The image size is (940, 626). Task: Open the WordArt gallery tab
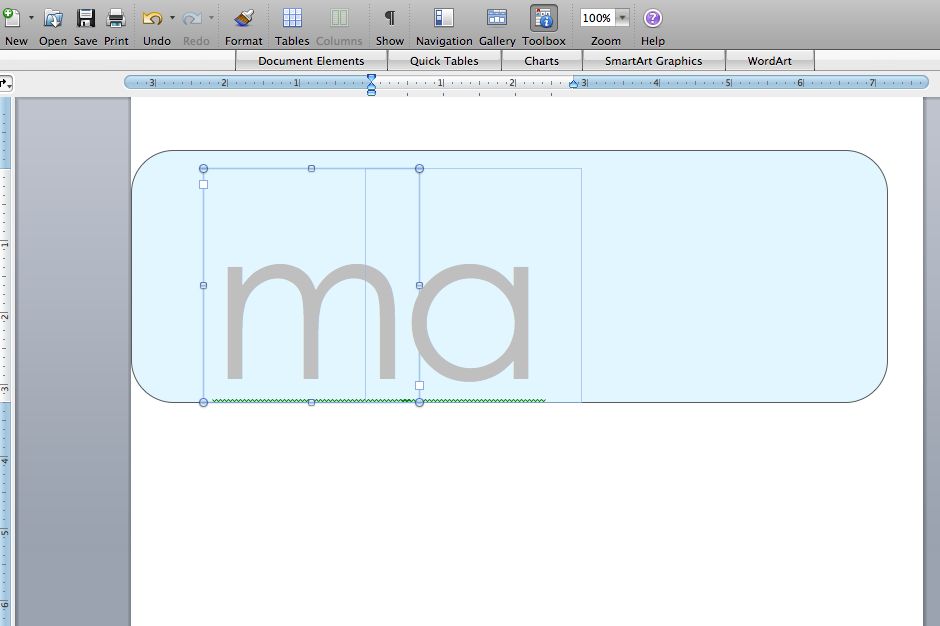(770, 60)
